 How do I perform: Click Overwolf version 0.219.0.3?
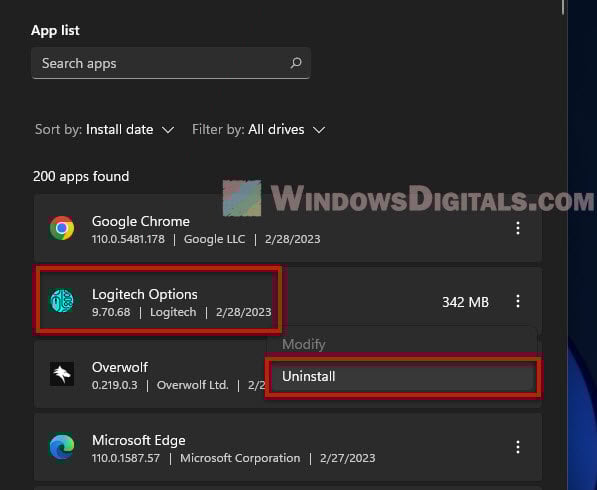(x=115, y=385)
